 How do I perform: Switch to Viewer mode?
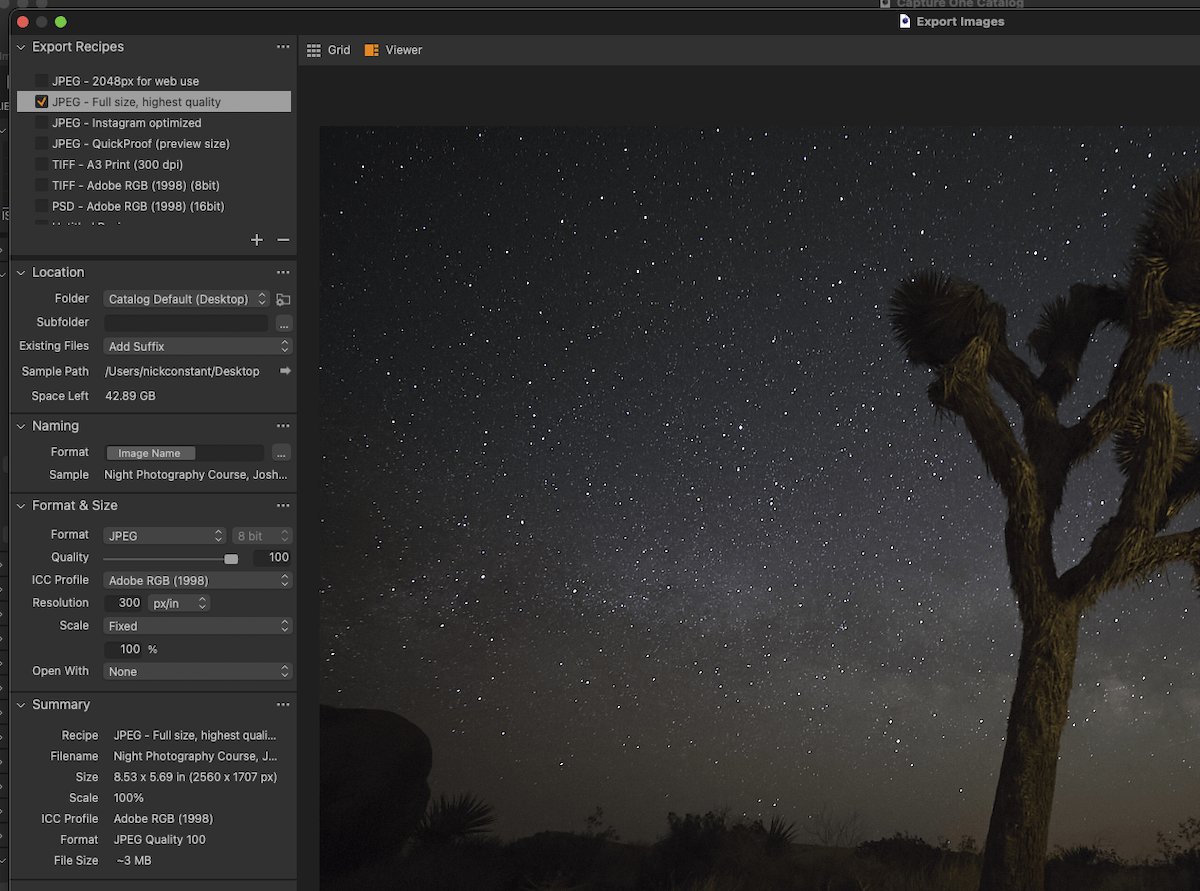[x=392, y=49]
